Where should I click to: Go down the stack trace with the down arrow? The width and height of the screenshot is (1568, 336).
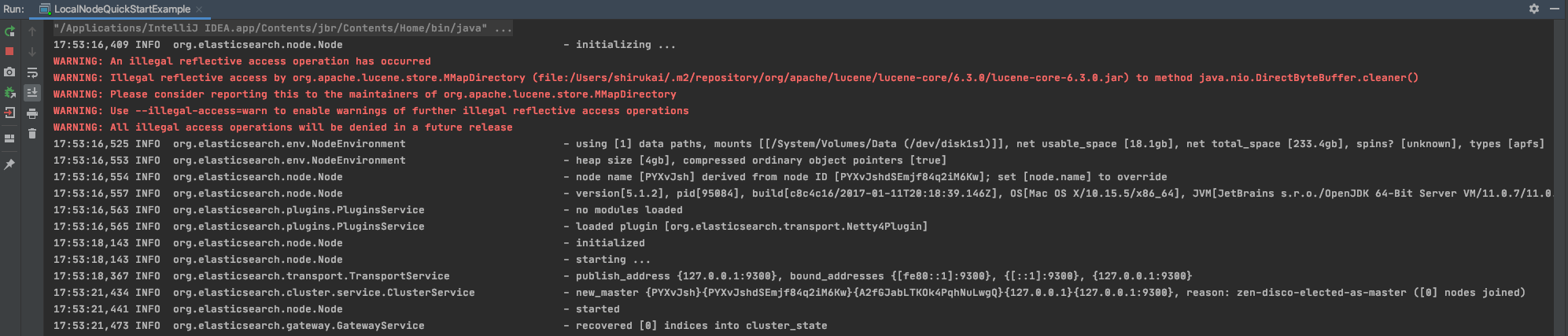[32, 52]
